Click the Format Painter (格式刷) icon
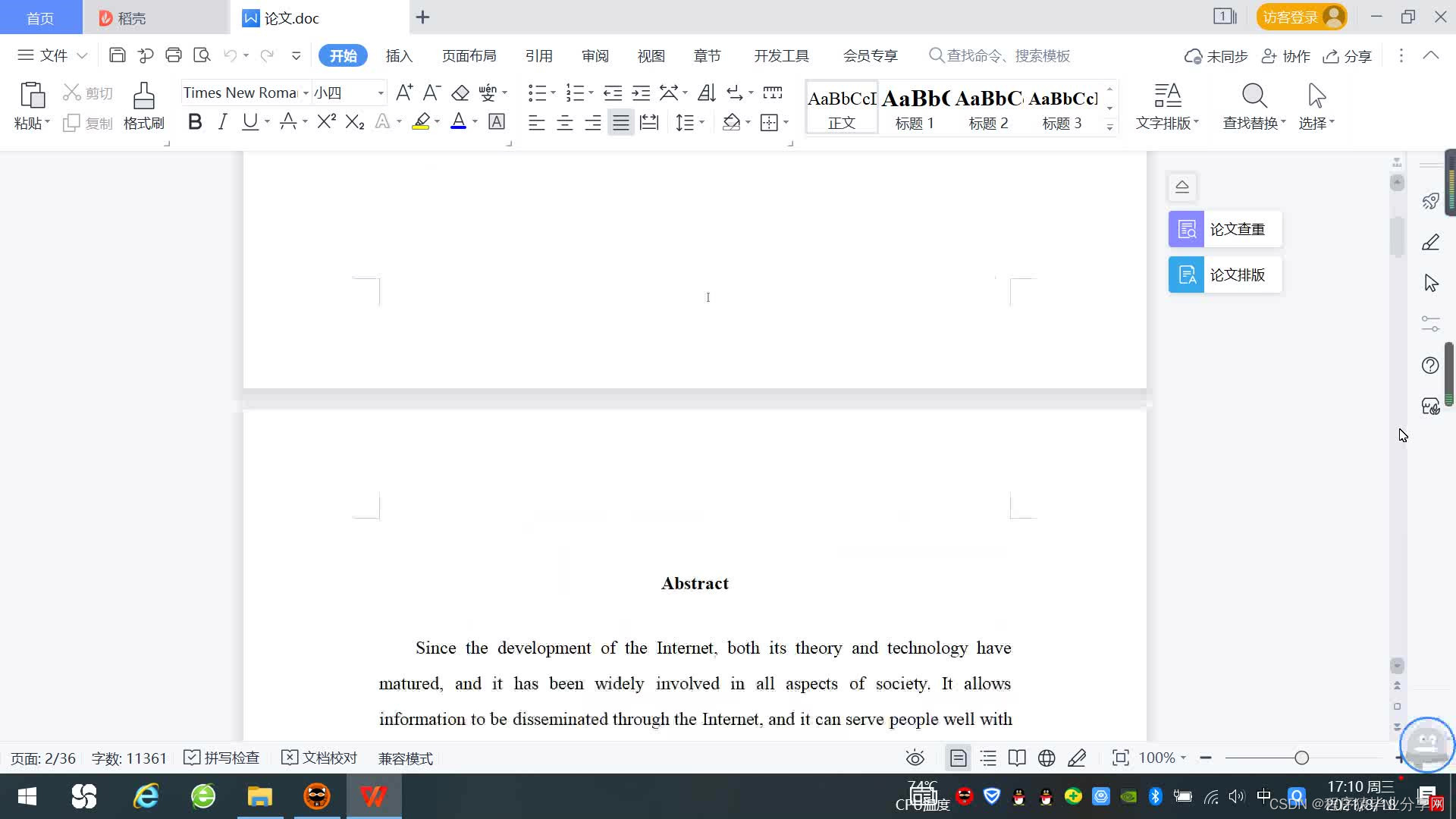The width and height of the screenshot is (1456, 819). (143, 105)
